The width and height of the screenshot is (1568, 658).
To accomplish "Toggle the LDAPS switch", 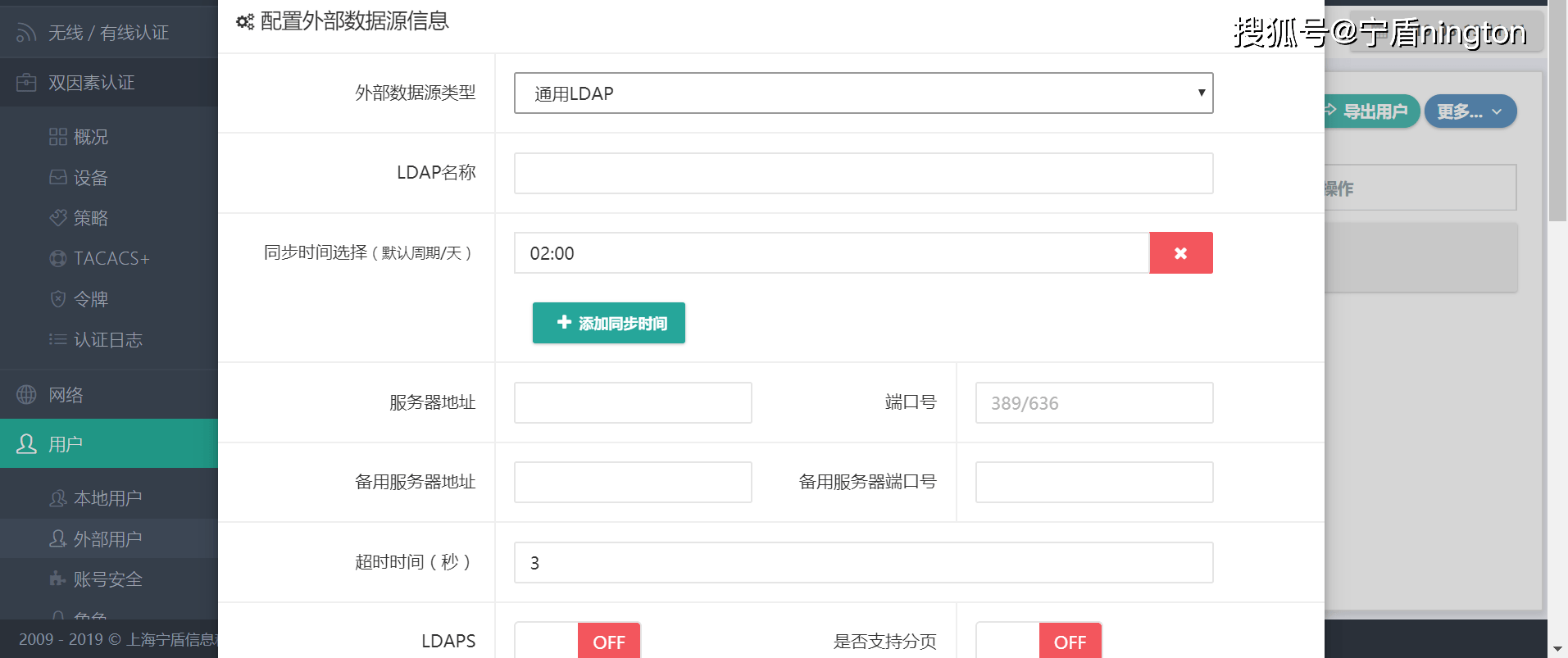I will tap(578, 642).
